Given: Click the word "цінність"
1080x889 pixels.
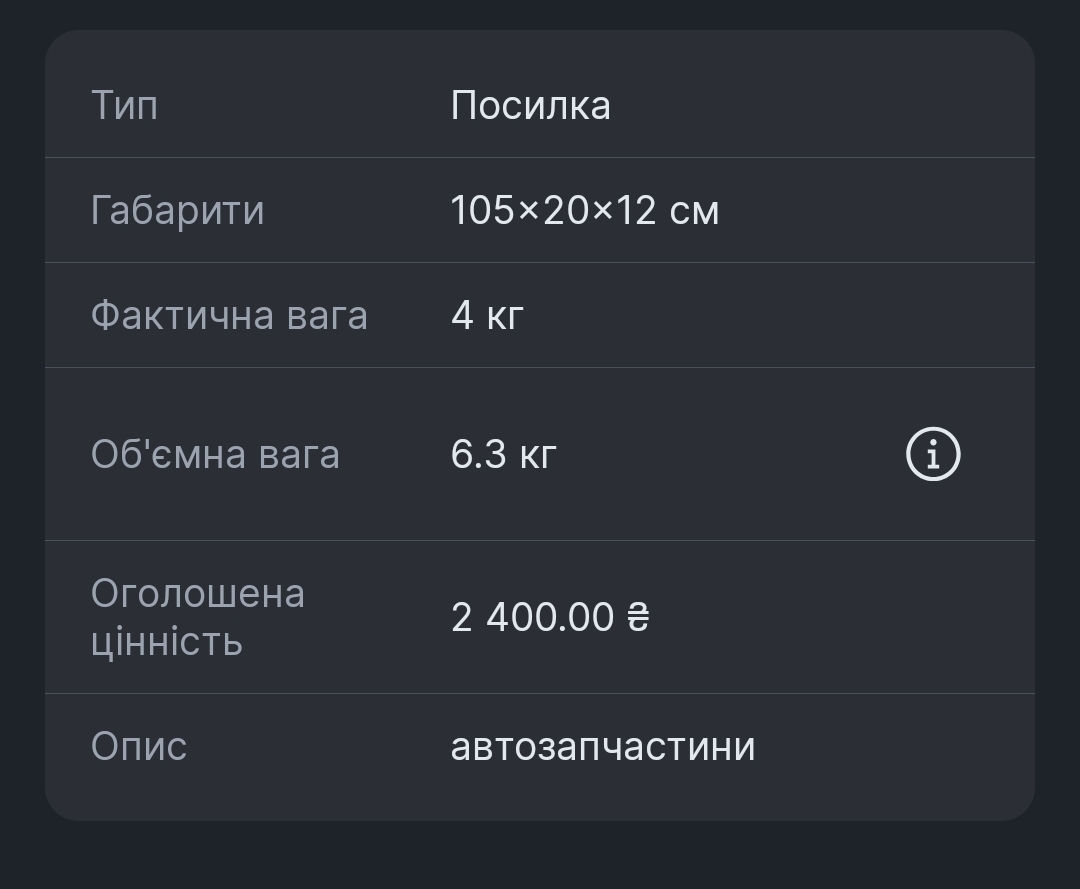Looking at the screenshot, I should point(166,641).
